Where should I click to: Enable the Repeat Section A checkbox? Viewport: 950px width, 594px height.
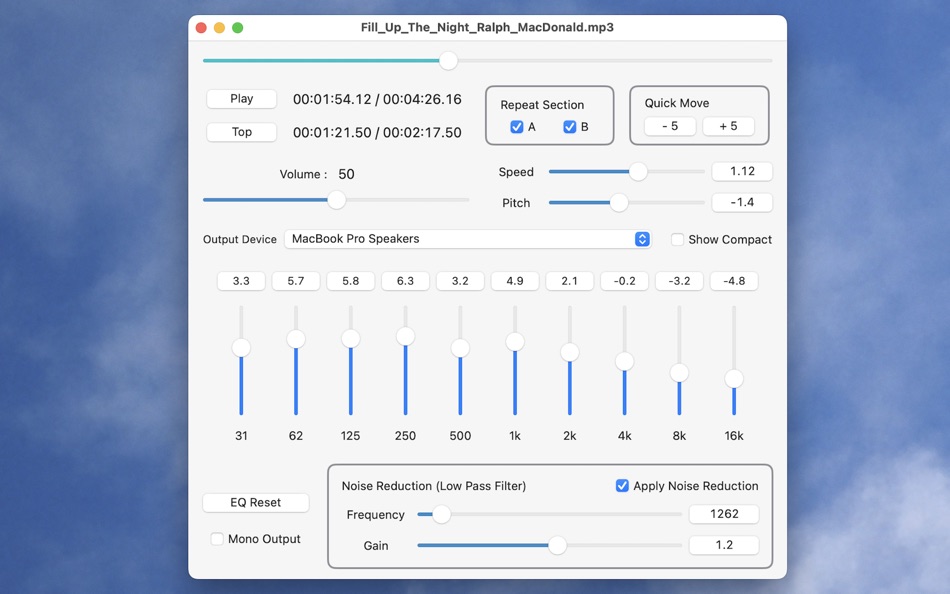pyautogui.click(x=517, y=127)
